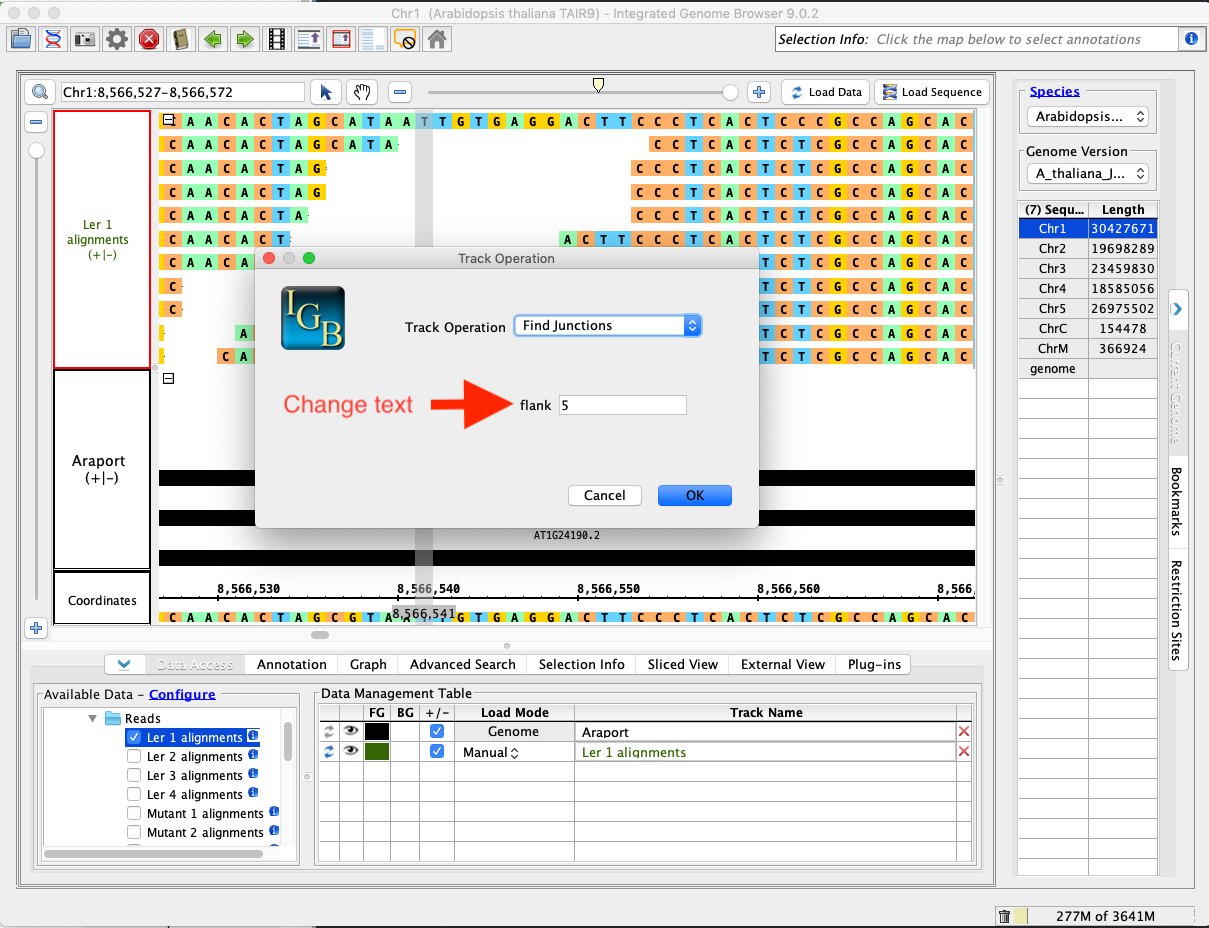This screenshot has height=928, width=1209.
Task: Click the home icon in toolbar
Action: (436, 39)
